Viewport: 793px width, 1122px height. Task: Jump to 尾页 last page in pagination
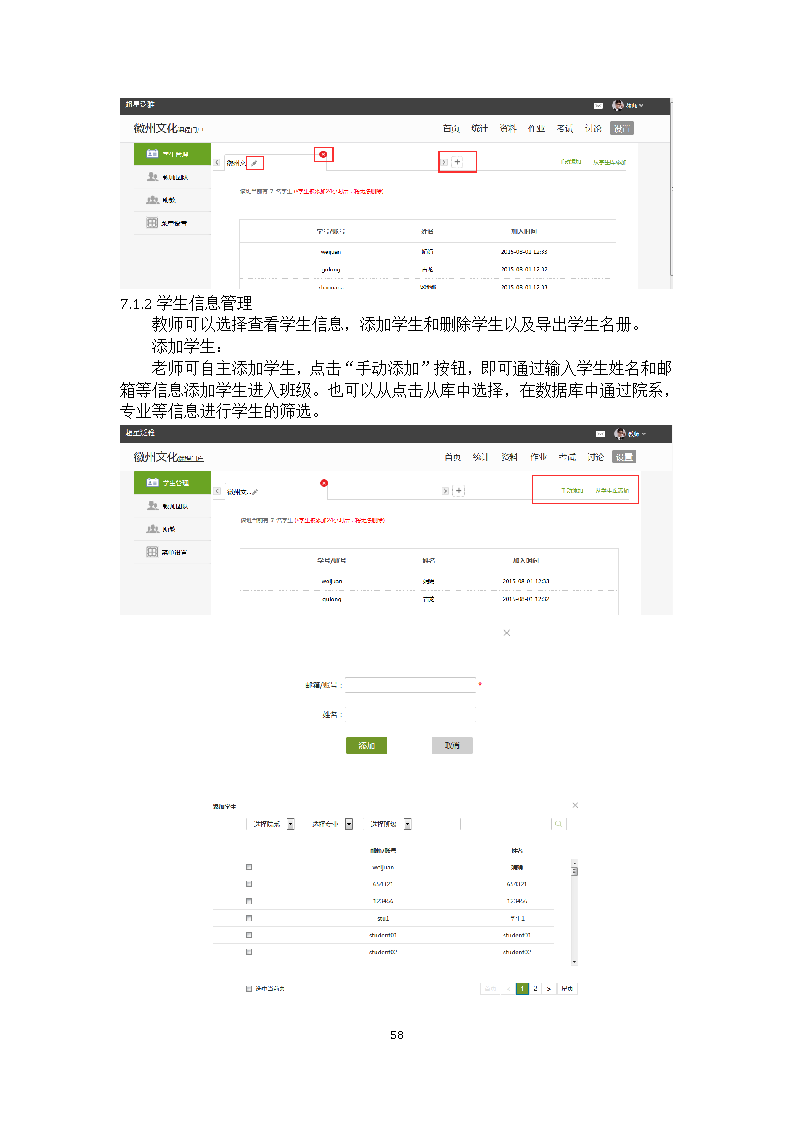pos(567,988)
